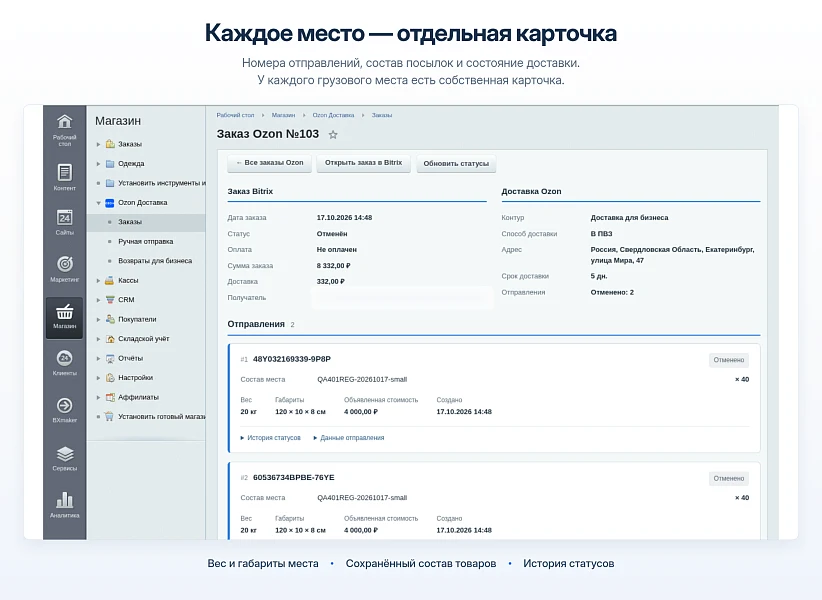
Task: Expand the Одежда tree node
Action: (x=98, y=163)
